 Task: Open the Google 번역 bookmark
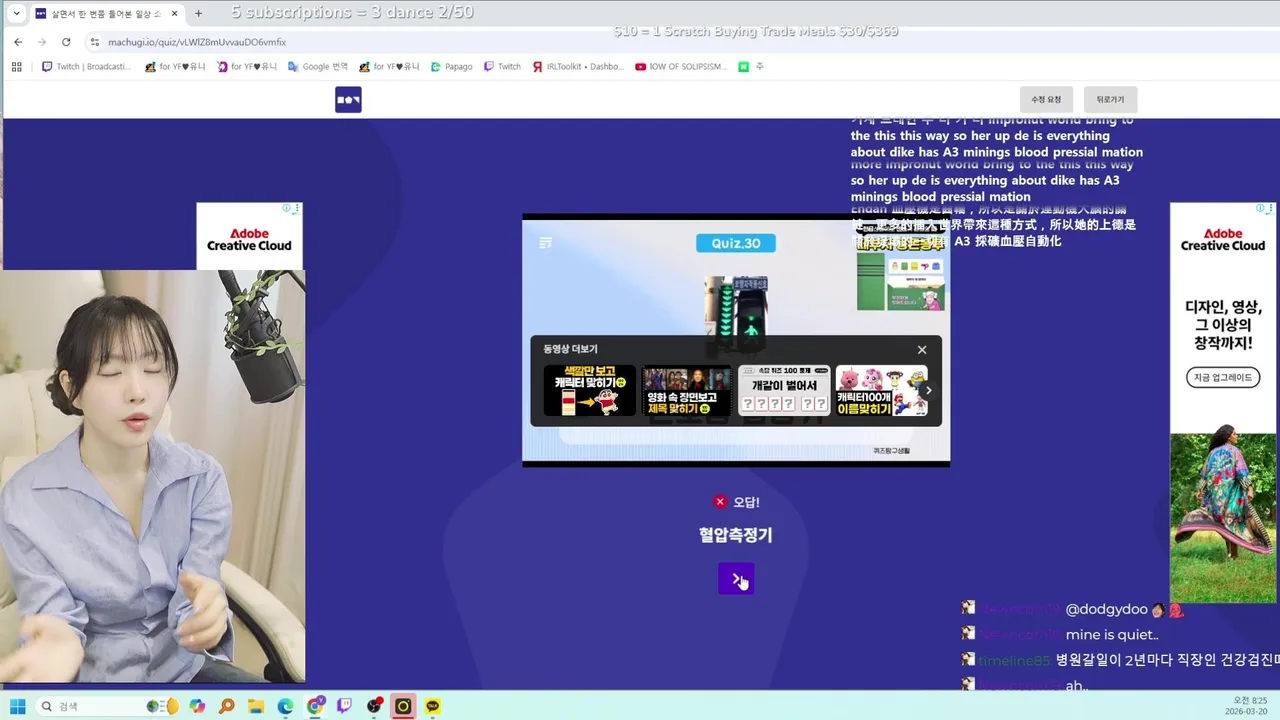pyautogui.click(x=318, y=67)
